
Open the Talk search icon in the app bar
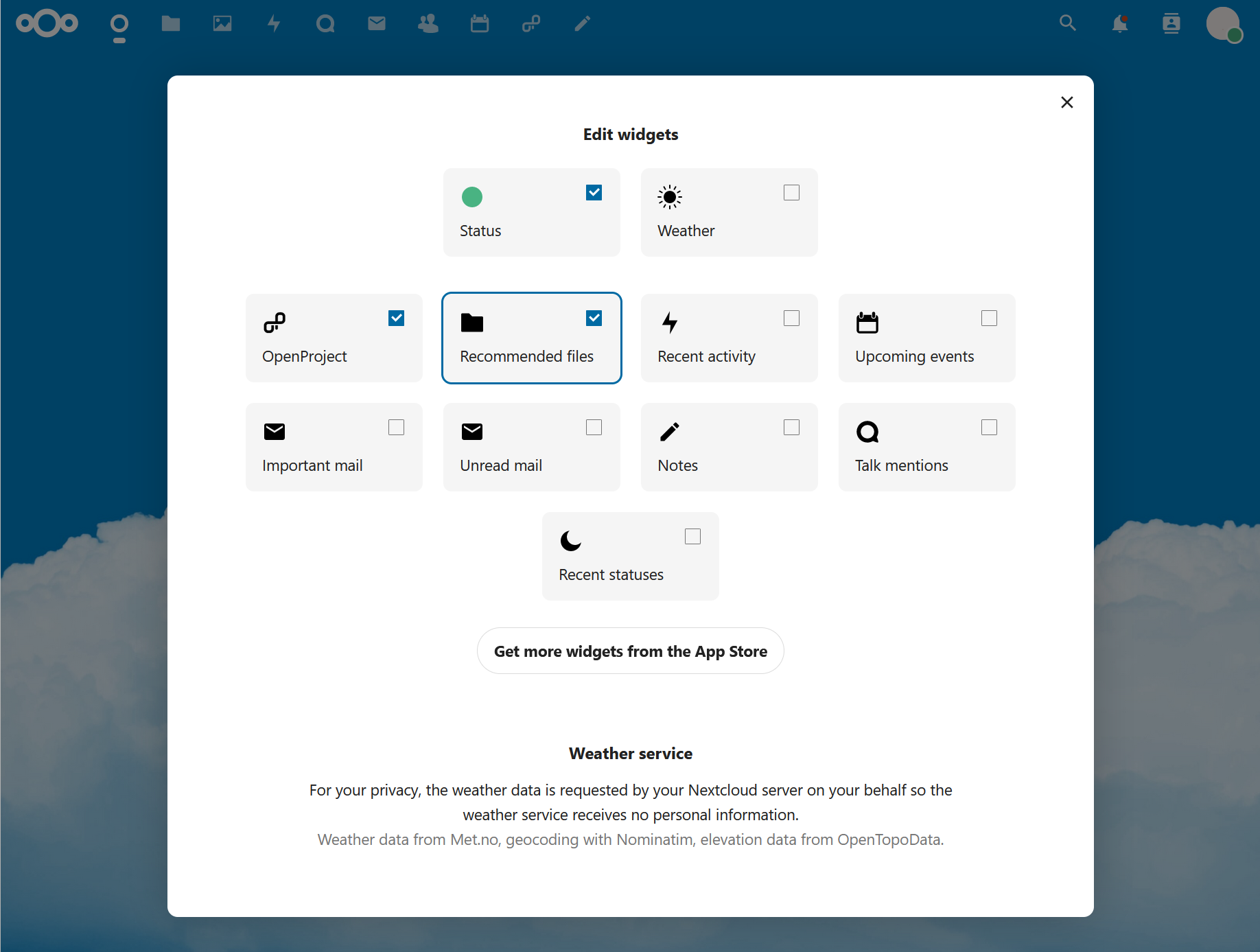[325, 23]
